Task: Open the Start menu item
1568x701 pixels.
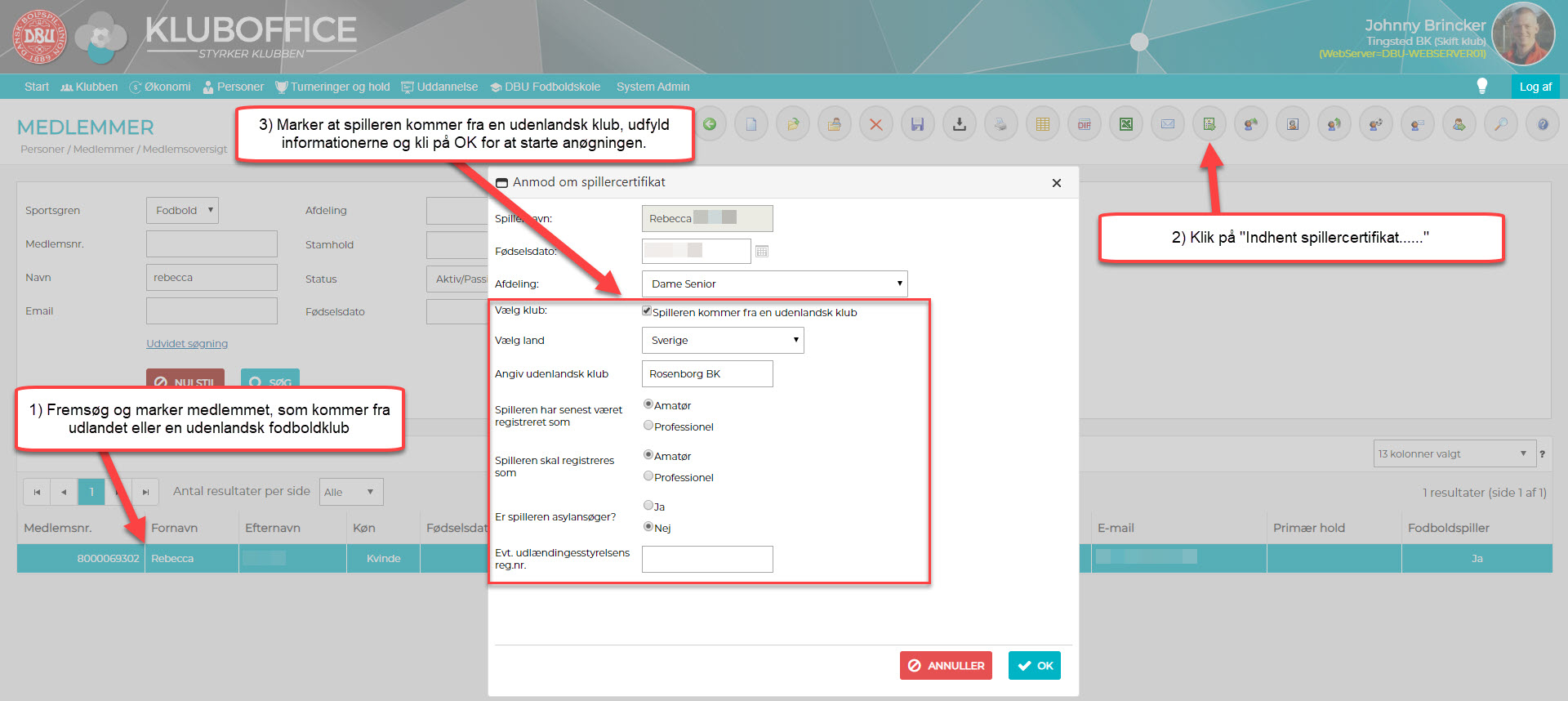Action: pos(37,87)
